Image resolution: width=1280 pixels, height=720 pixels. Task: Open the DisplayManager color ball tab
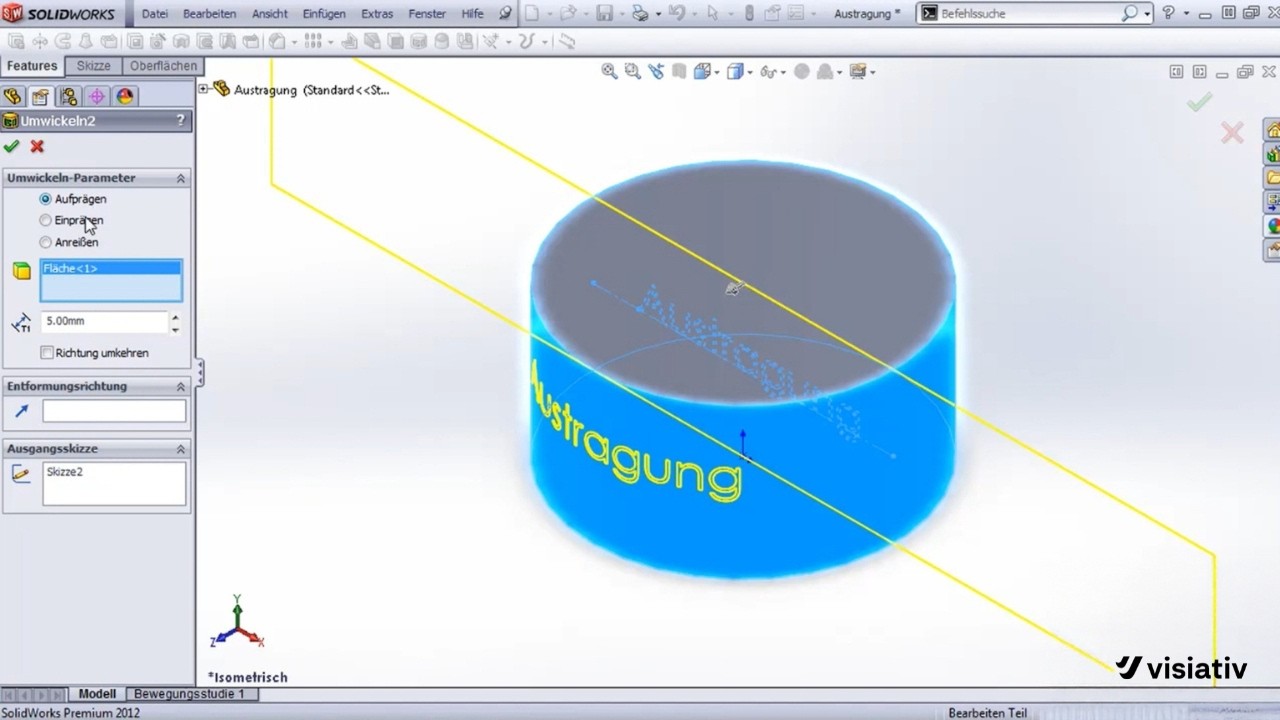124,96
